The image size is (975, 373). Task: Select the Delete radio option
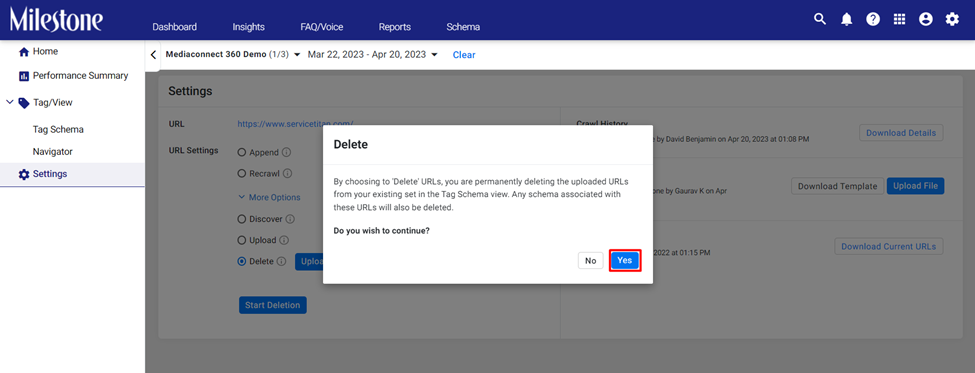tap(242, 262)
